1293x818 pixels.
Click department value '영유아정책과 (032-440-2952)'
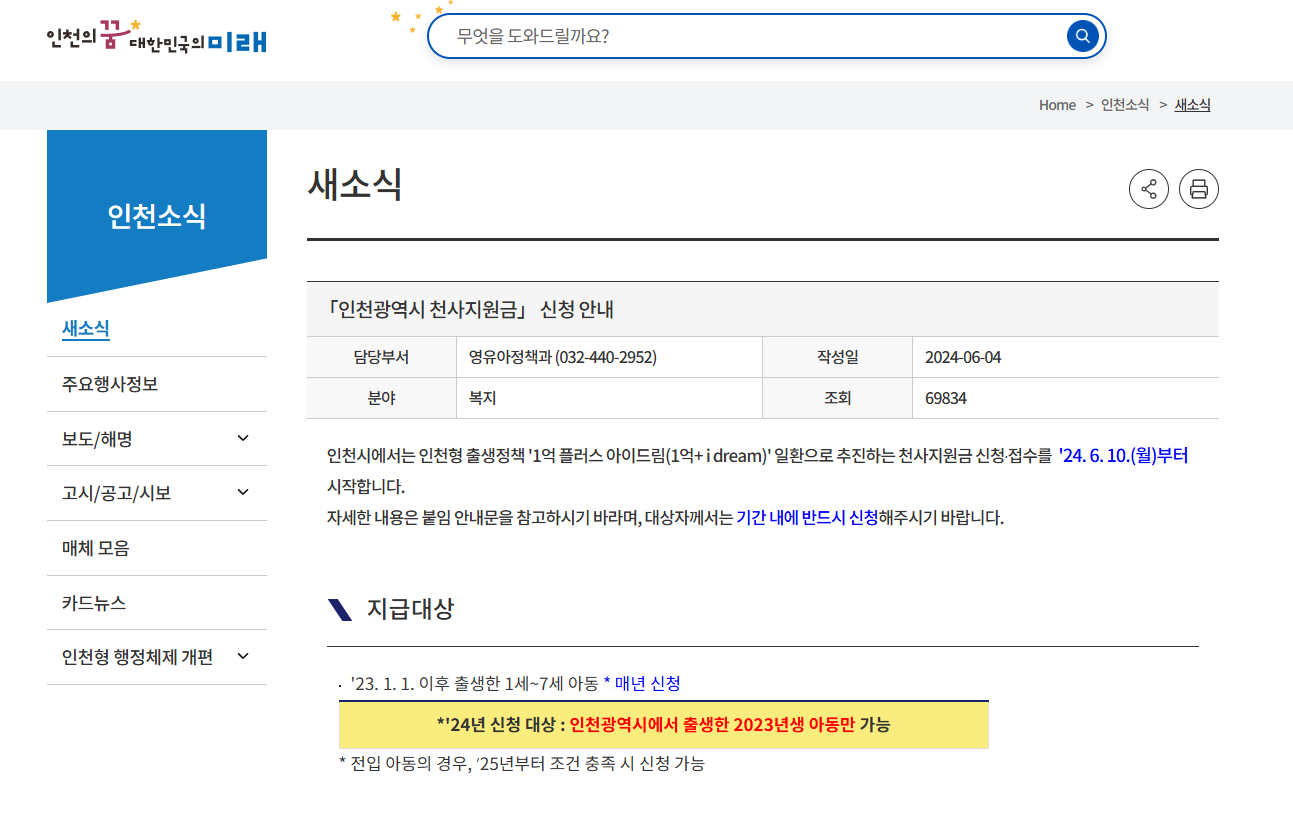coord(563,357)
